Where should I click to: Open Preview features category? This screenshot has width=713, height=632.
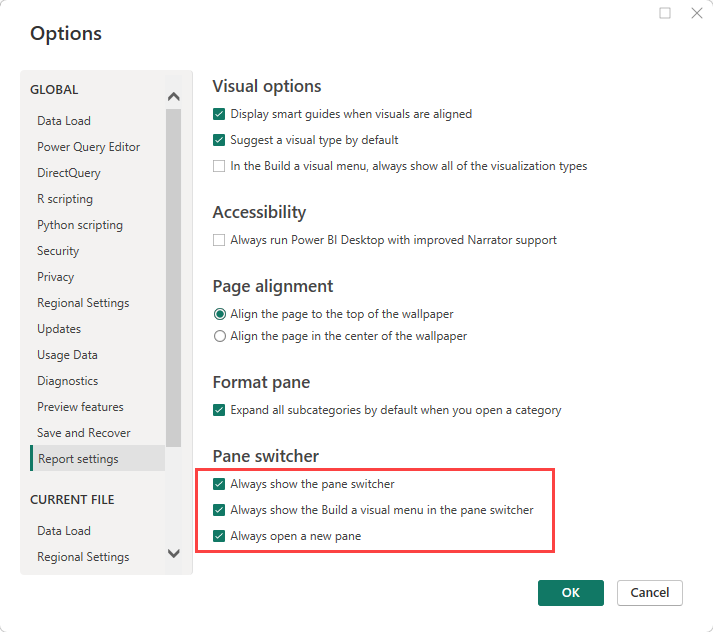(80, 407)
